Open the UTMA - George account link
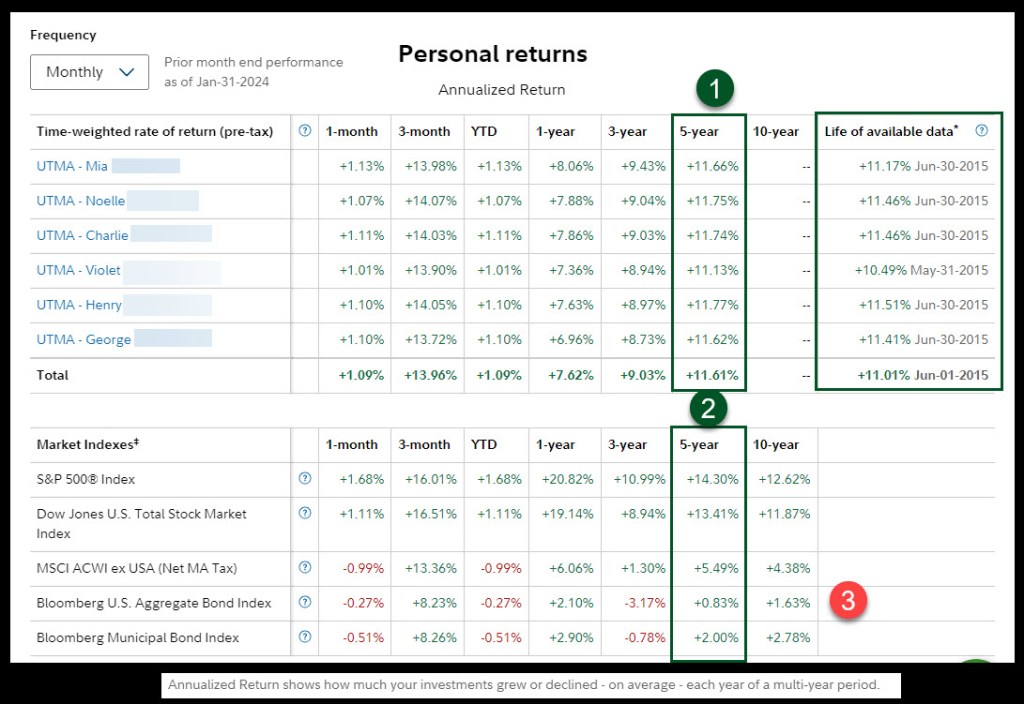 83,339
